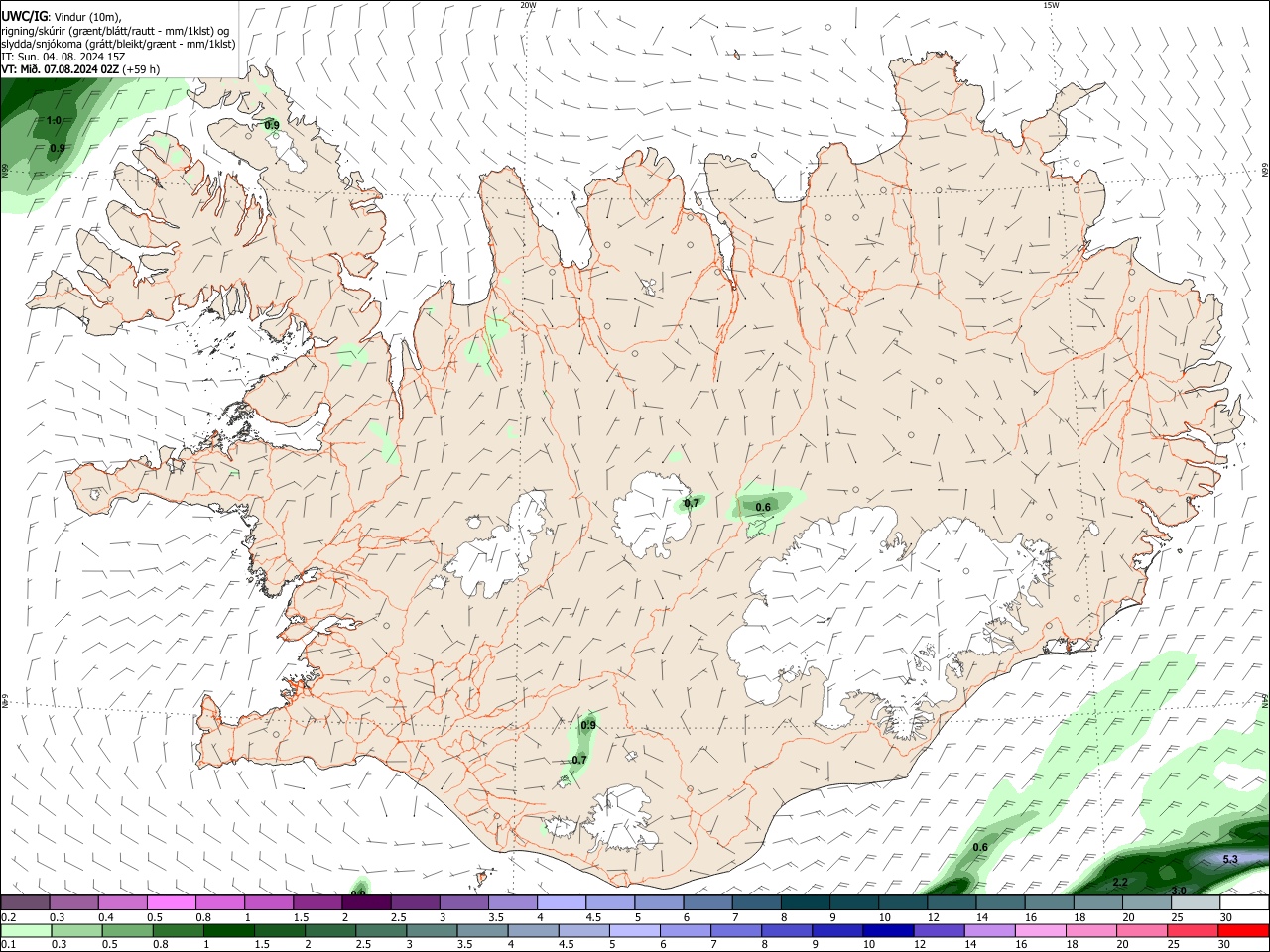Pick the lower scale swatch labelled 3
This screenshot has width=1270, height=952.
click(432, 930)
